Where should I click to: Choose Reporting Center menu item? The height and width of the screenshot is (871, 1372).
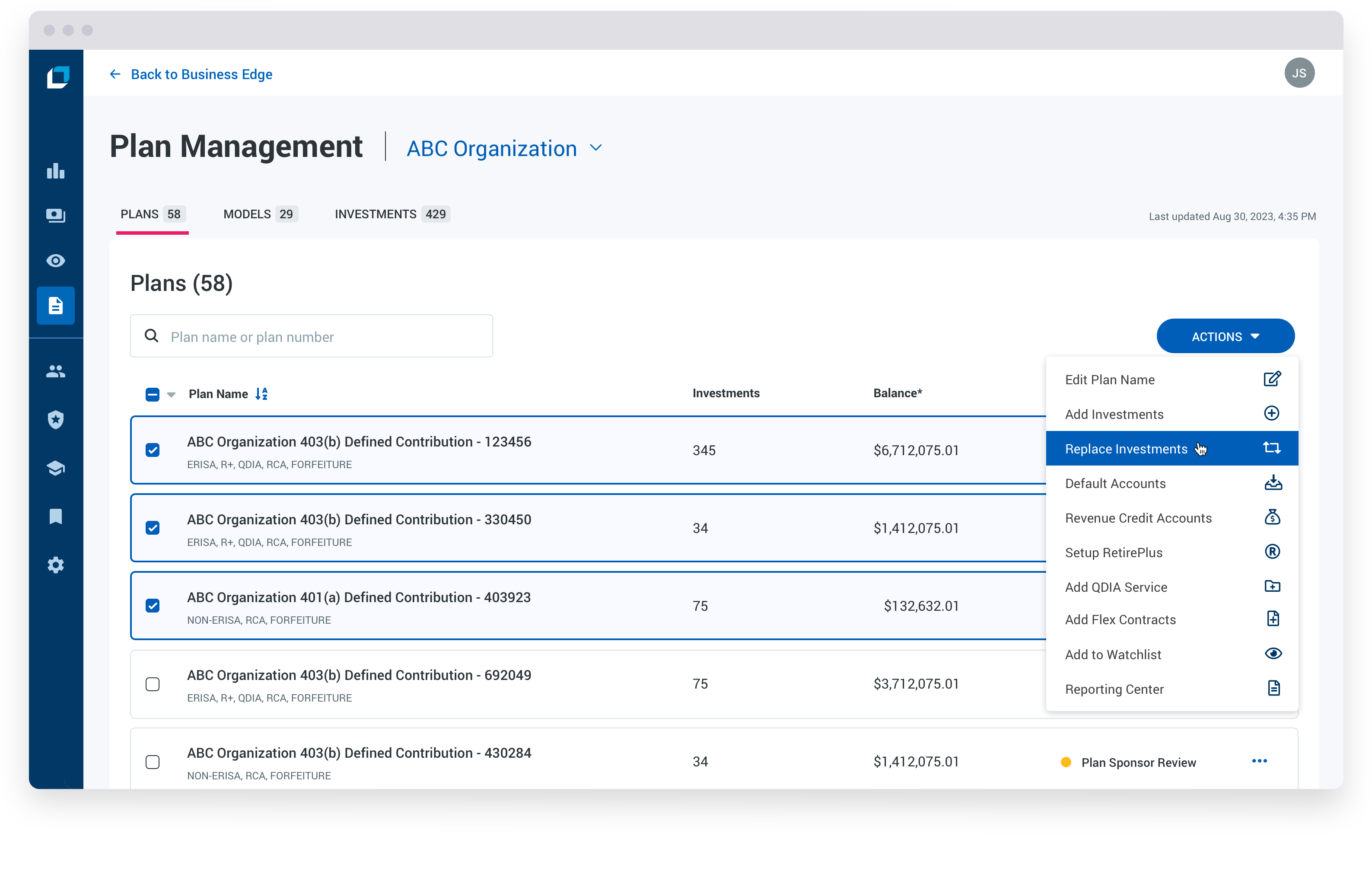pos(1171,689)
